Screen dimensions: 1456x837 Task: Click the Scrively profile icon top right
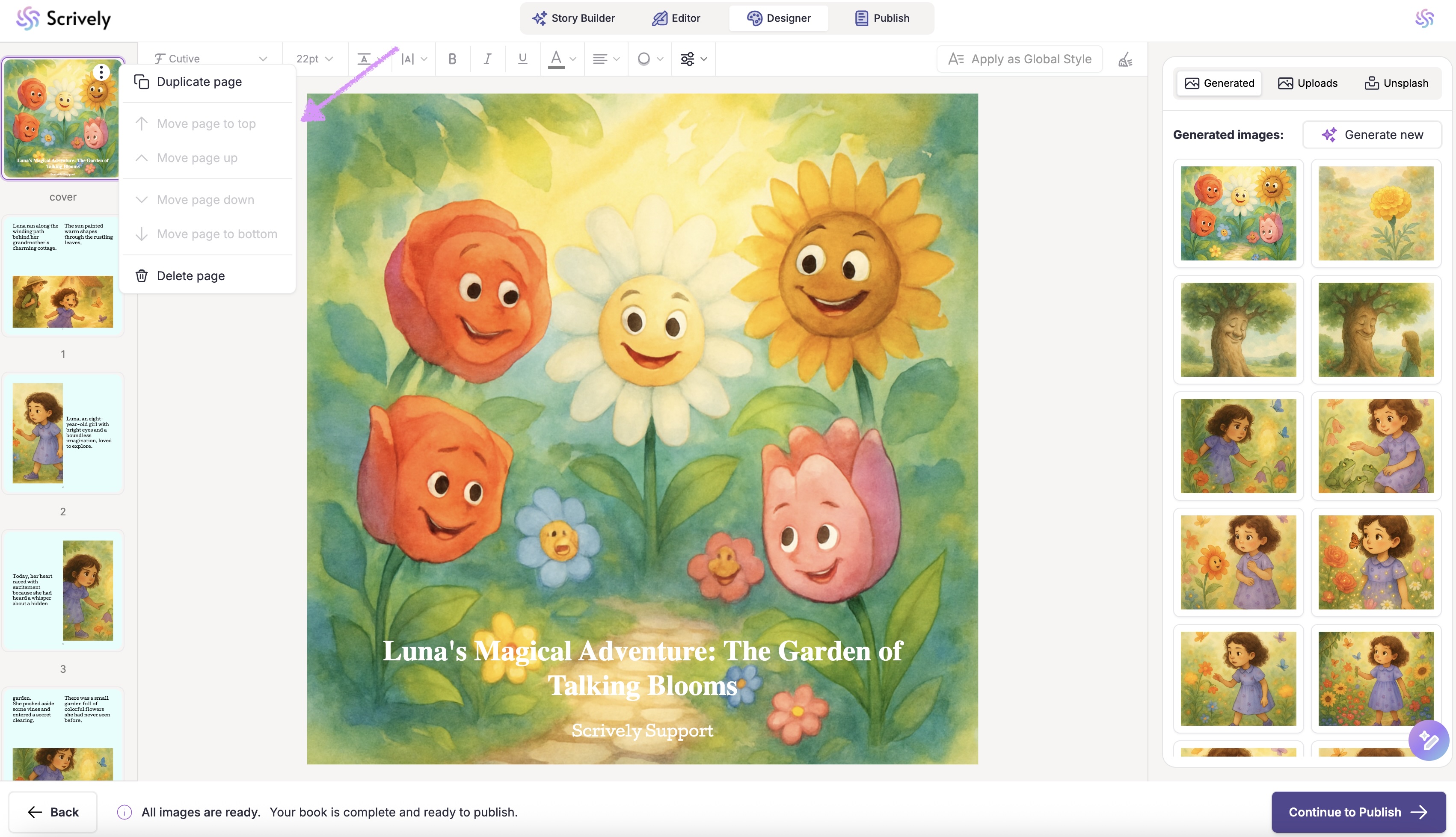[1424, 18]
